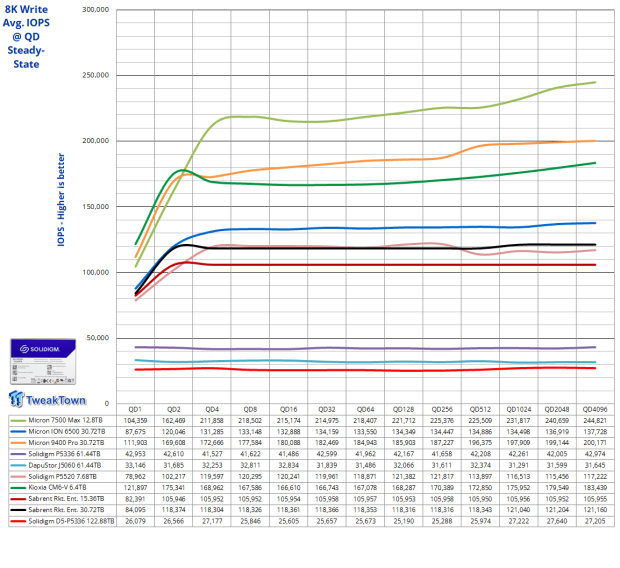This screenshot has width=620, height=568.
Task: Select legend entry 'Solidigm P5520 7.68TB'
Action: click(62, 476)
